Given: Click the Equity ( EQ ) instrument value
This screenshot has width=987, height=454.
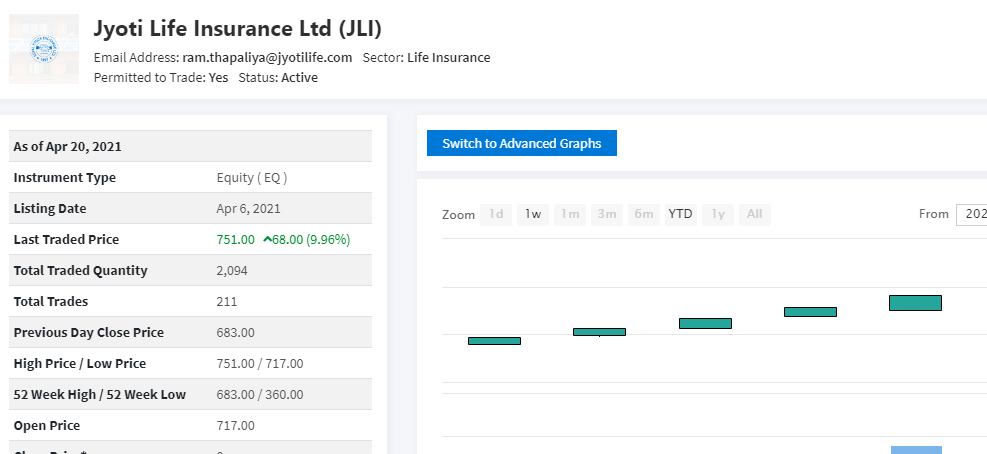Looking at the screenshot, I should [x=252, y=178].
